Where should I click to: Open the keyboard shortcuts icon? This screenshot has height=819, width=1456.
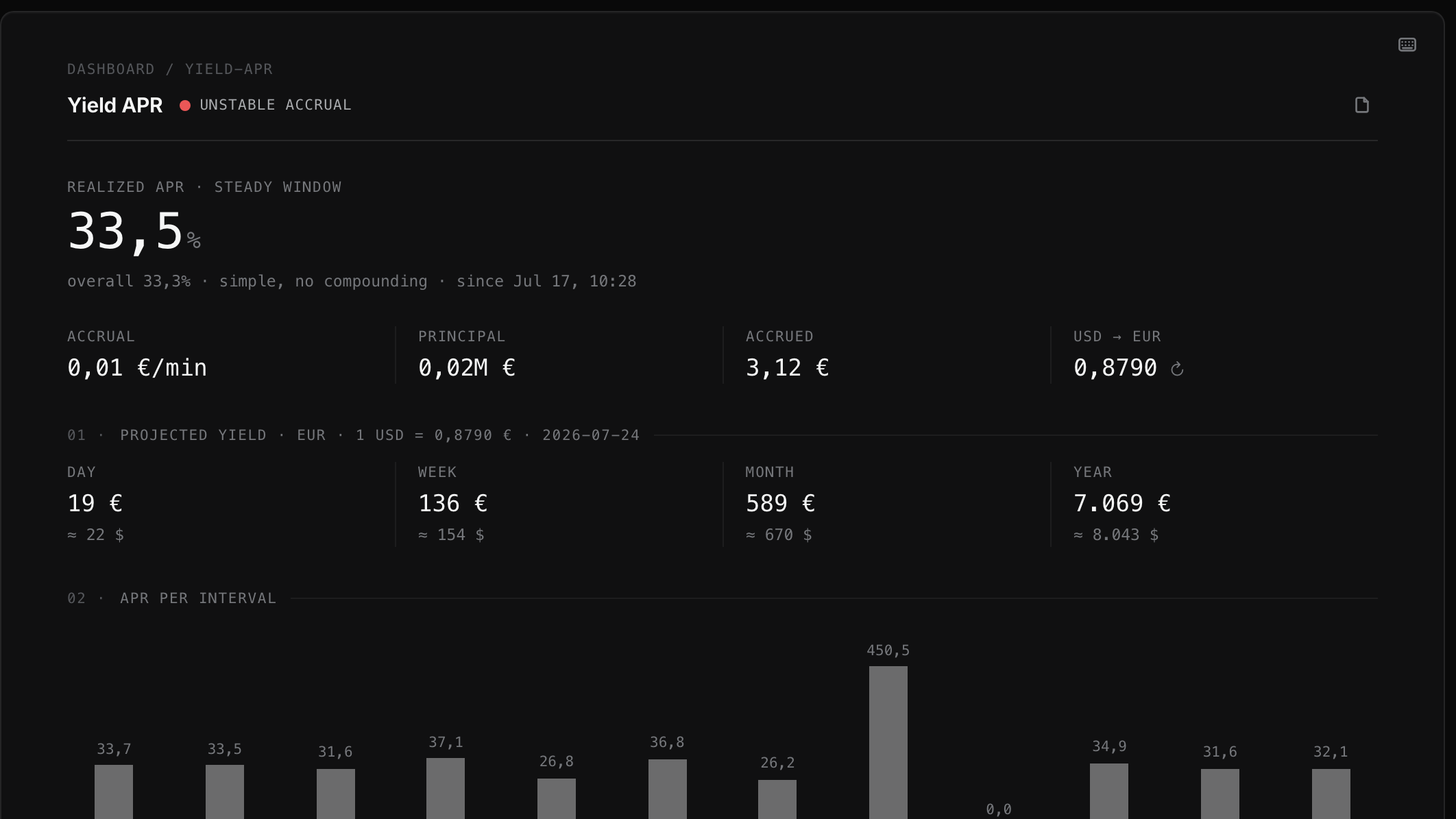(x=1407, y=45)
